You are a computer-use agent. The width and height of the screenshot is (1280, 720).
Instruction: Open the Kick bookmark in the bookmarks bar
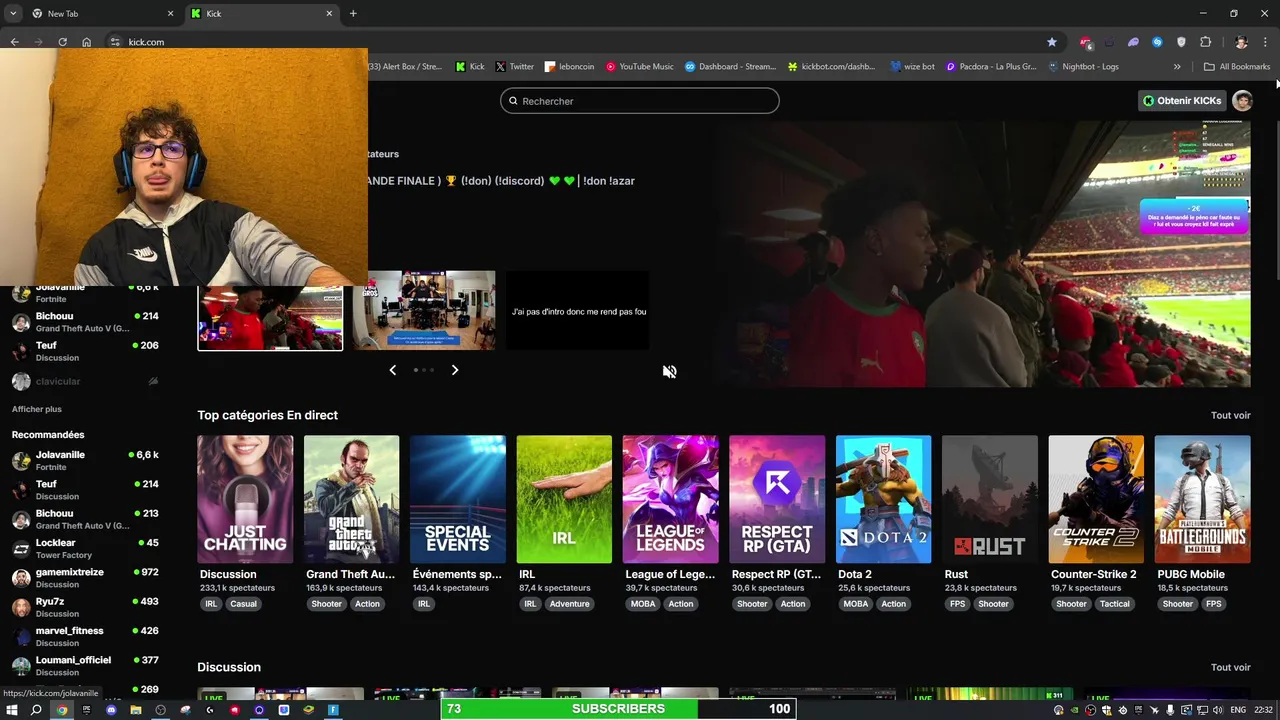click(469, 67)
